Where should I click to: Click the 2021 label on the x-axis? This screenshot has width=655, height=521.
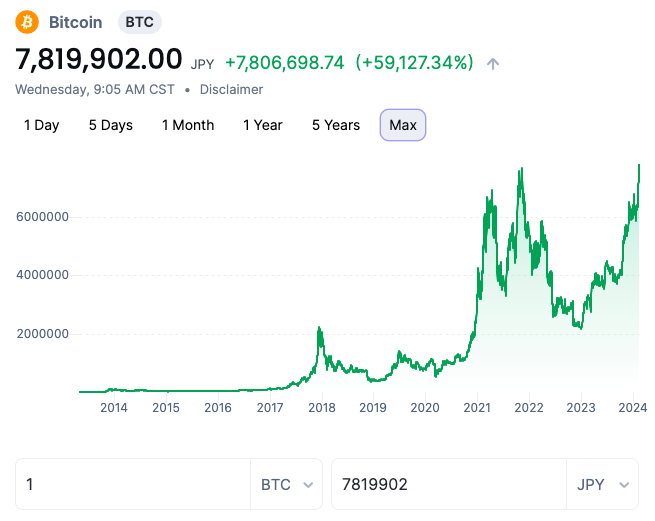477,408
